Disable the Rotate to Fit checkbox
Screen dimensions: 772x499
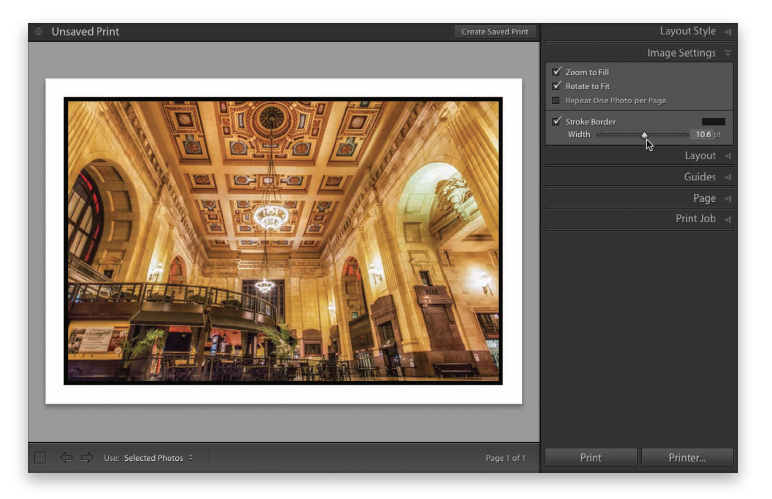[x=557, y=86]
